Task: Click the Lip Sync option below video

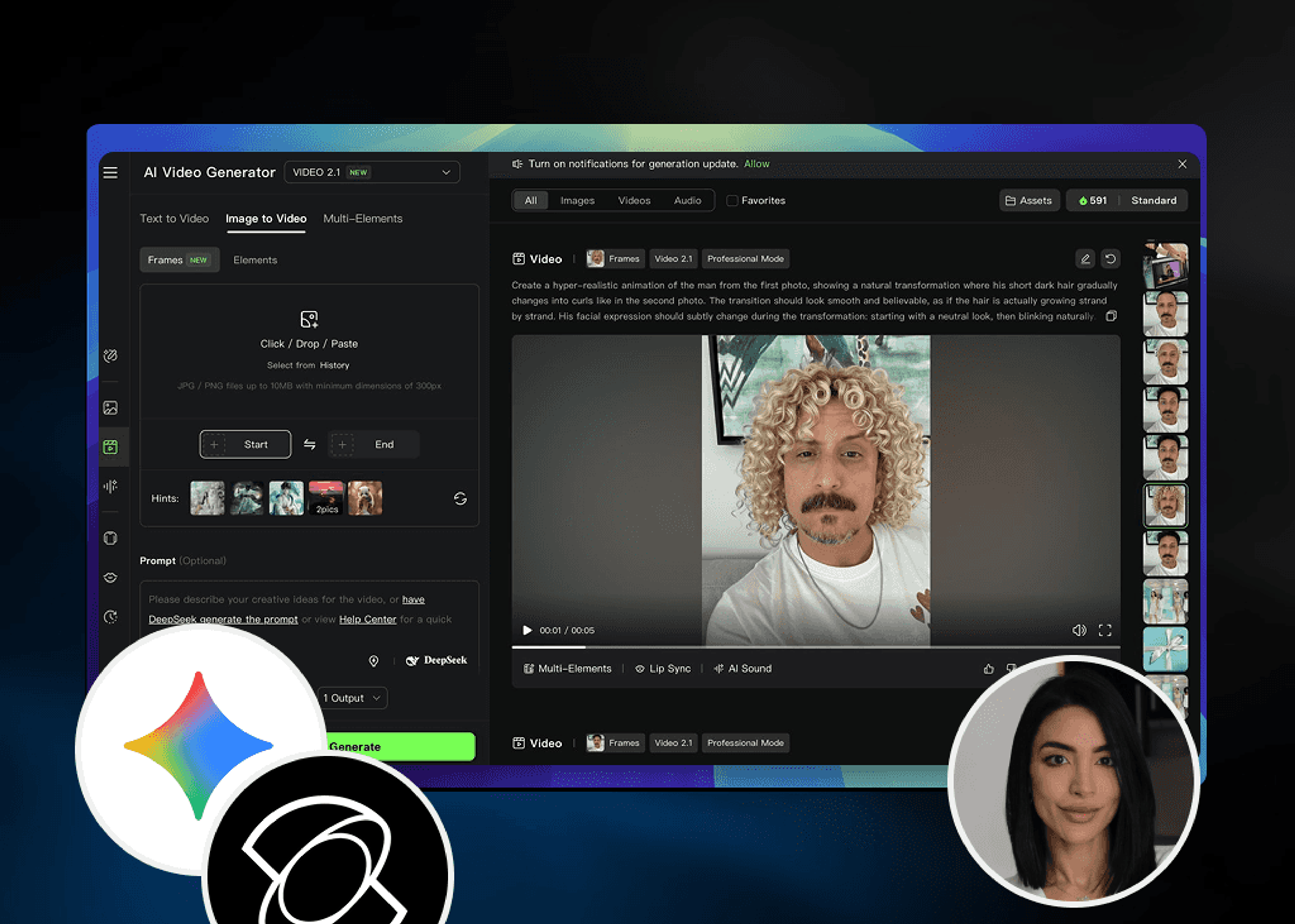Action: tap(663, 668)
